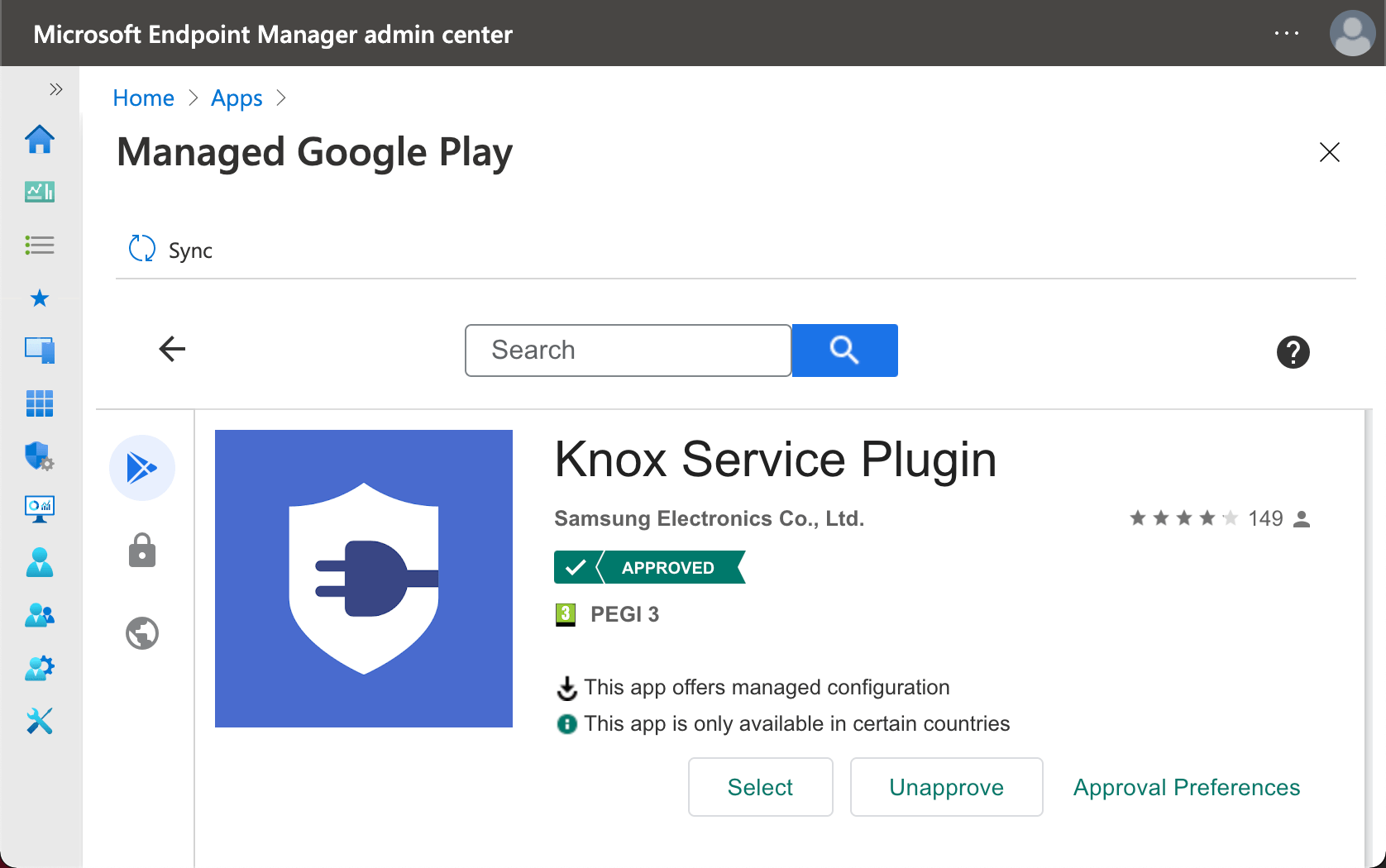This screenshot has height=868, width=1386.
Task: Click the APPROVED status badge
Action: point(650,567)
